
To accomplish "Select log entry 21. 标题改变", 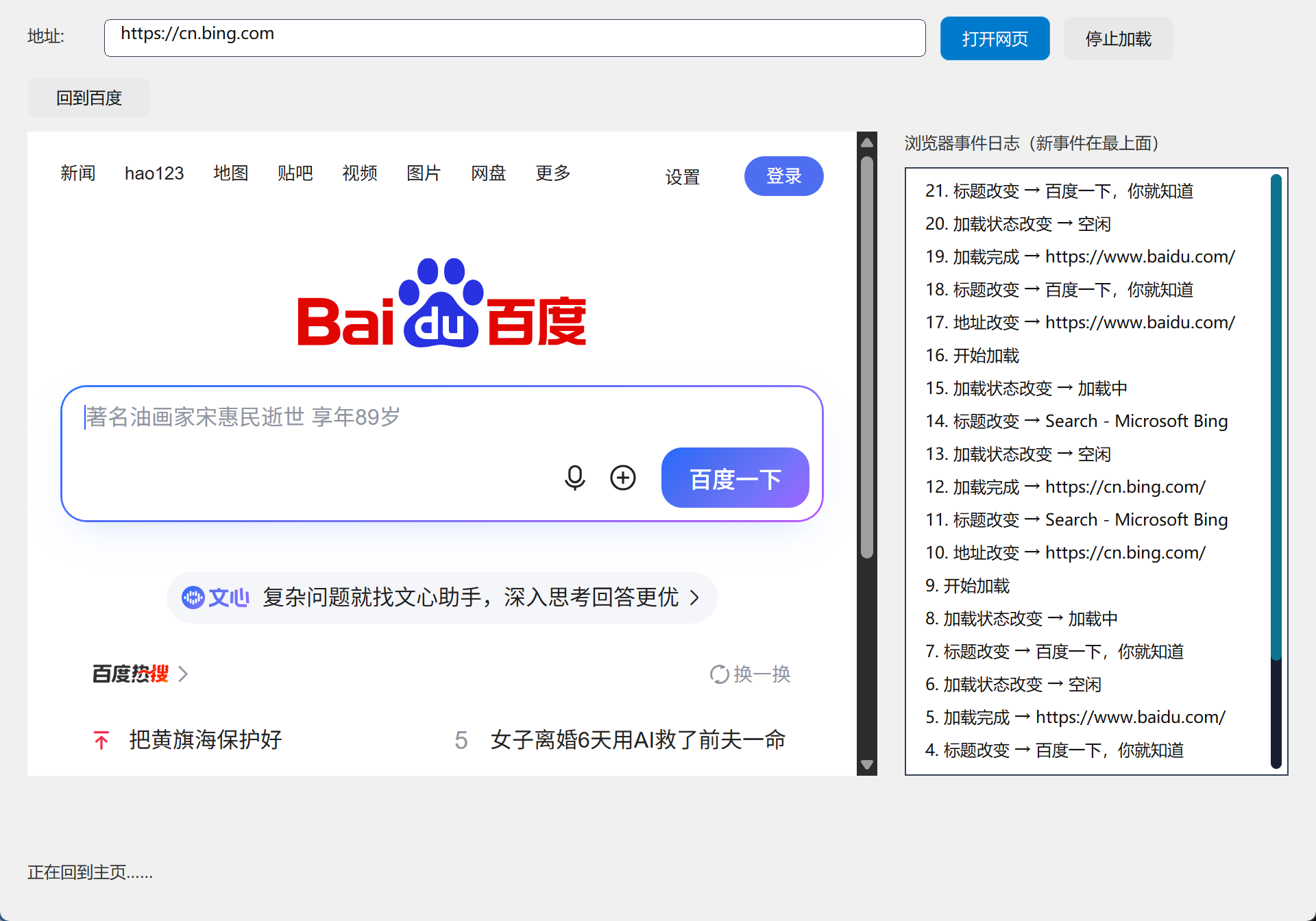I will 1059,191.
